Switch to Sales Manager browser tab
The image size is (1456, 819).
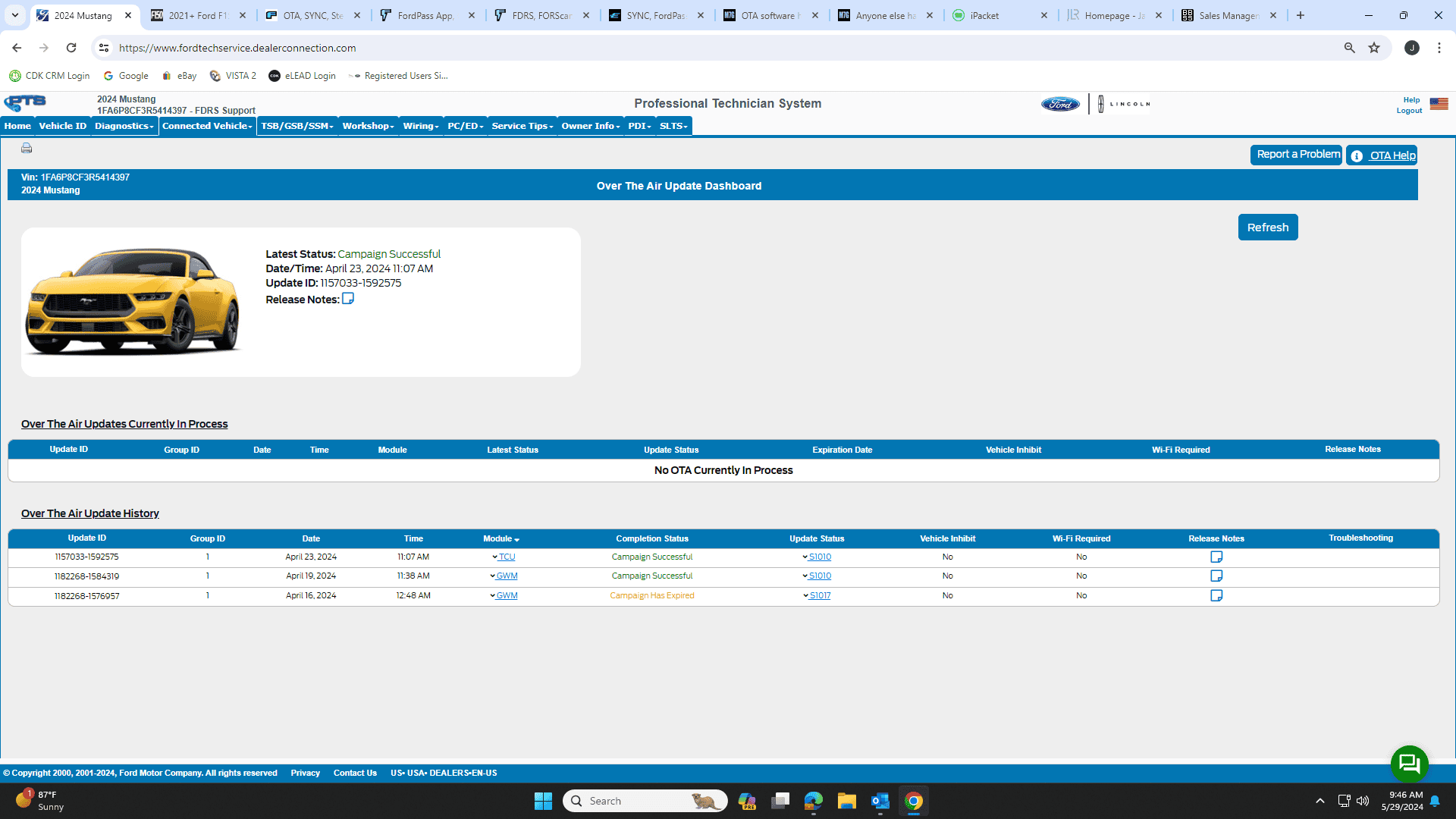coord(1229,15)
